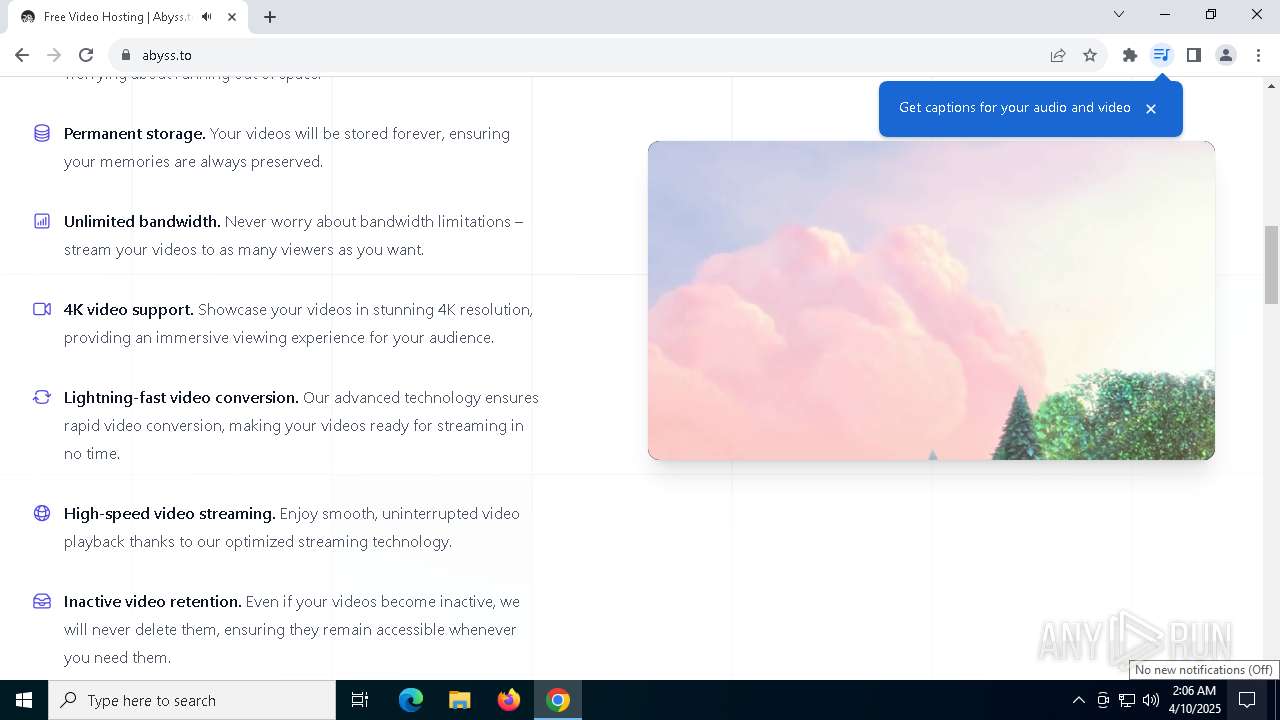
Task: Mute the tab via speaker icon
Action: coord(206,17)
